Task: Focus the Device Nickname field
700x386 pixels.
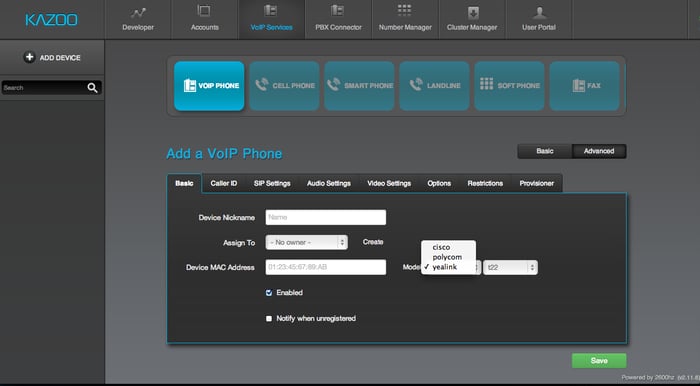Action: coord(325,217)
